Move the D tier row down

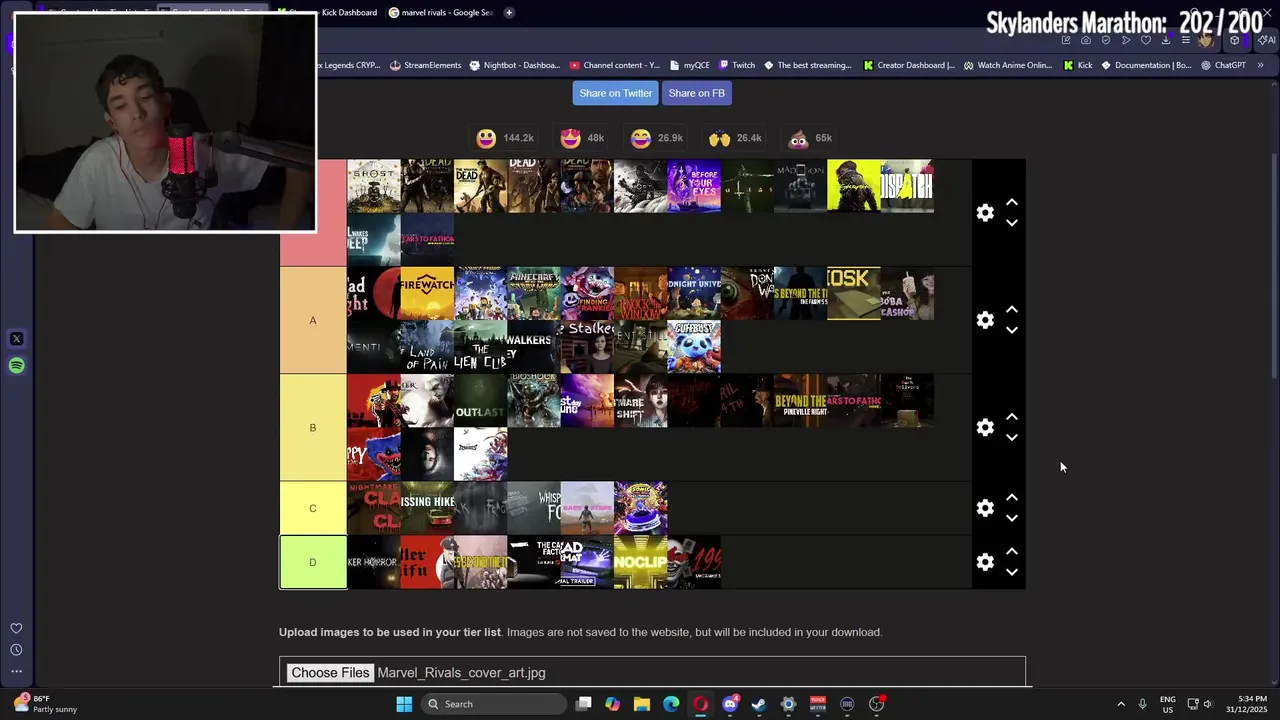click(x=1012, y=572)
